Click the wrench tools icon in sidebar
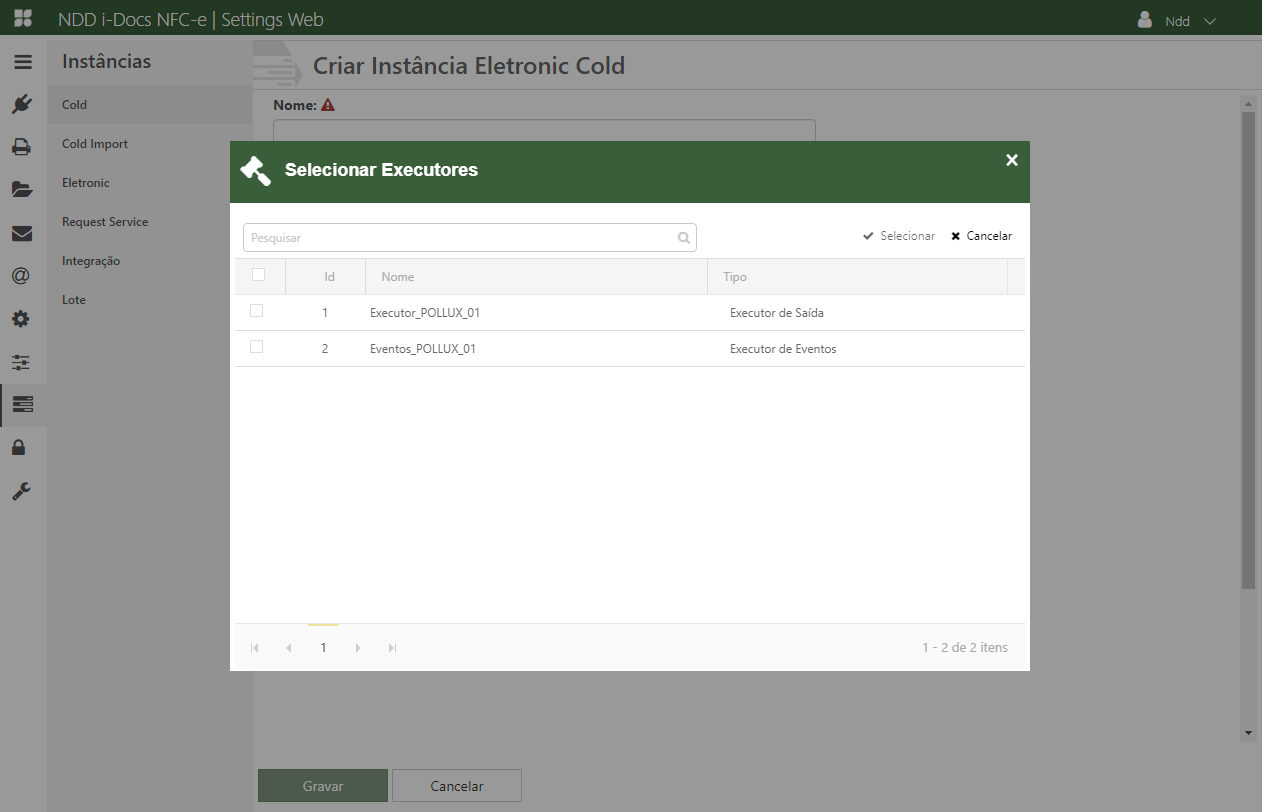Image resolution: width=1262 pixels, height=812 pixels. (x=22, y=491)
